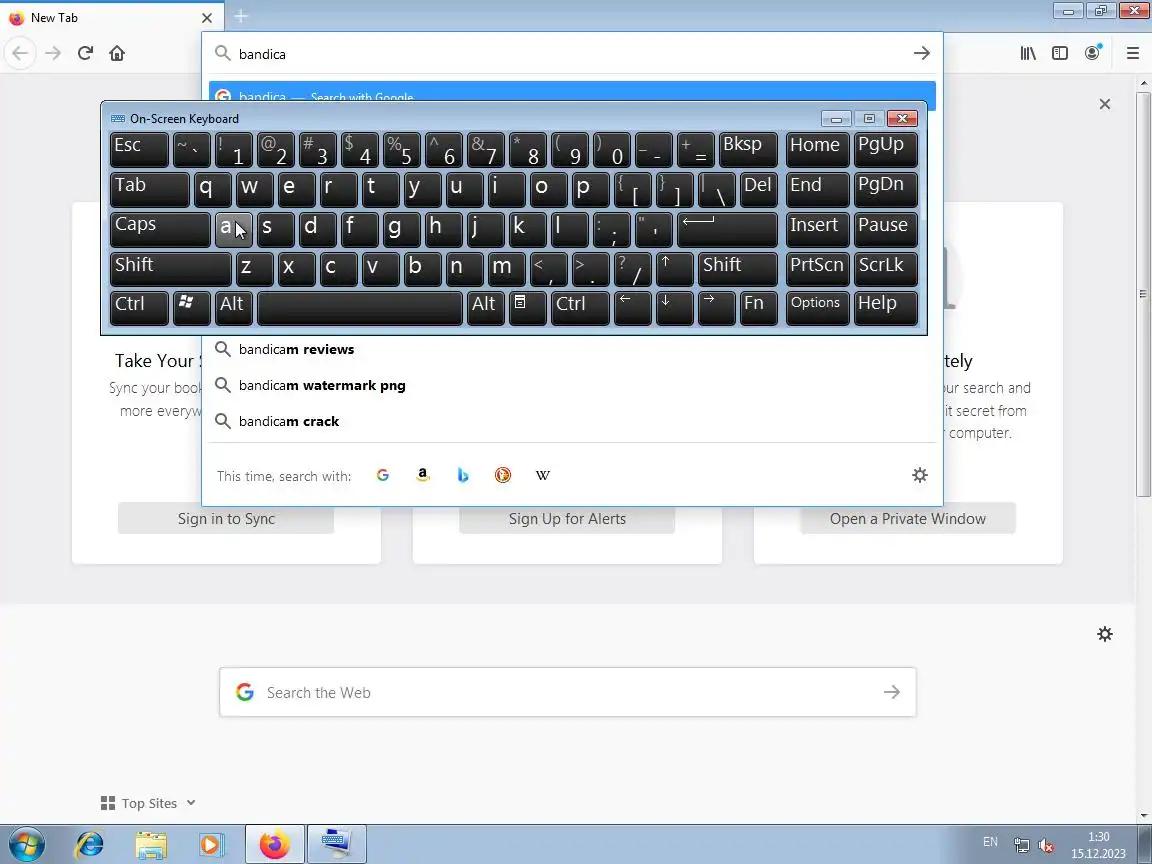Dismiss the onboarding cards with X

pyautogui.click(x=1105, y=104)
